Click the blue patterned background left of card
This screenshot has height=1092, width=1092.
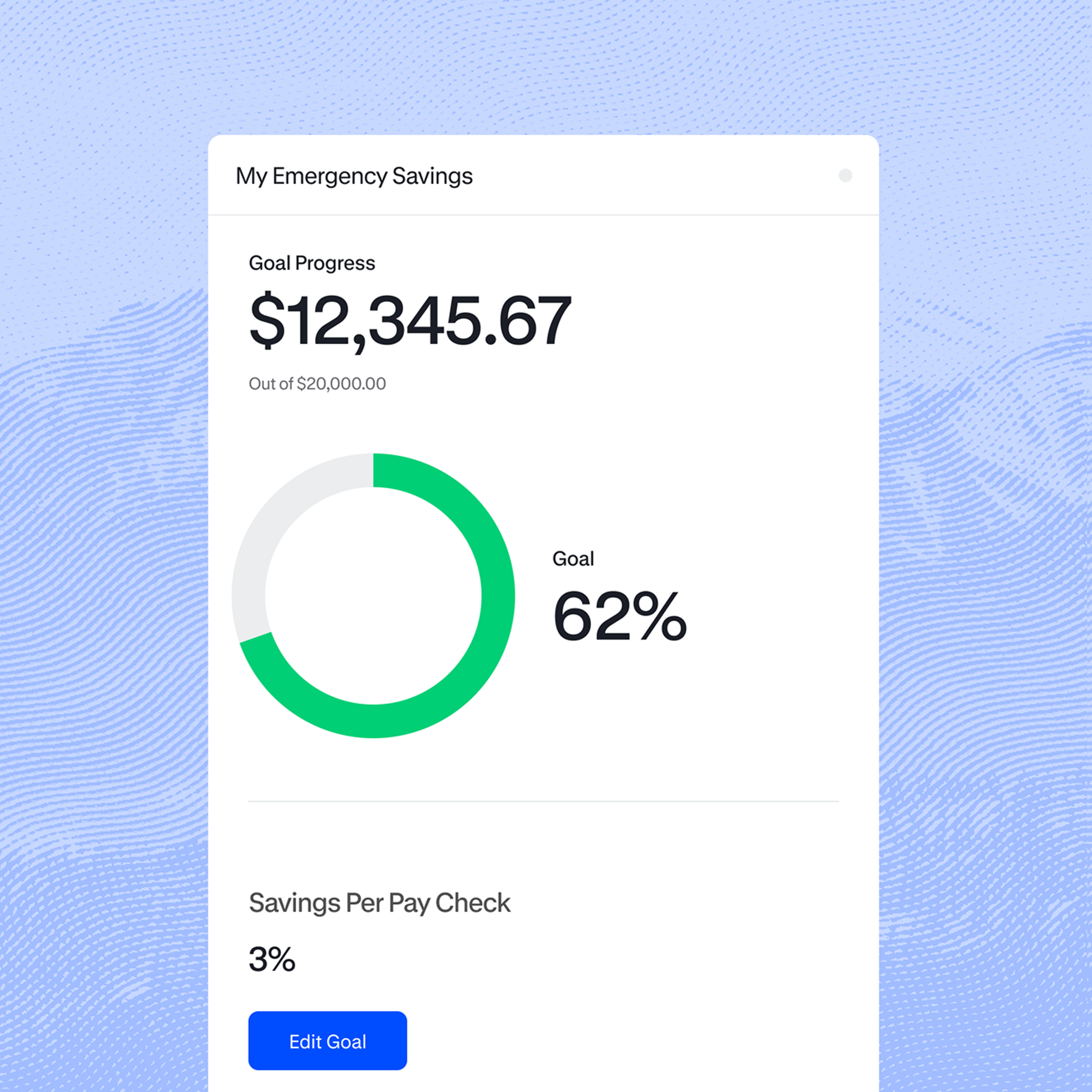coord(102,565)
